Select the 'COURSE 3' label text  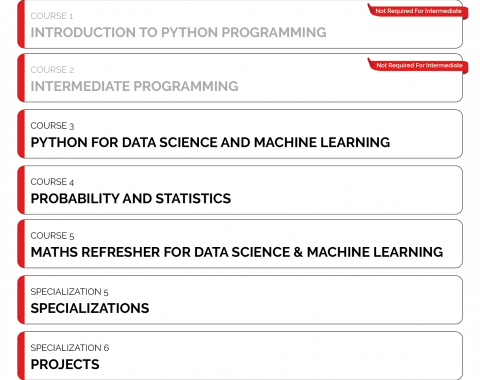(52, 126)
